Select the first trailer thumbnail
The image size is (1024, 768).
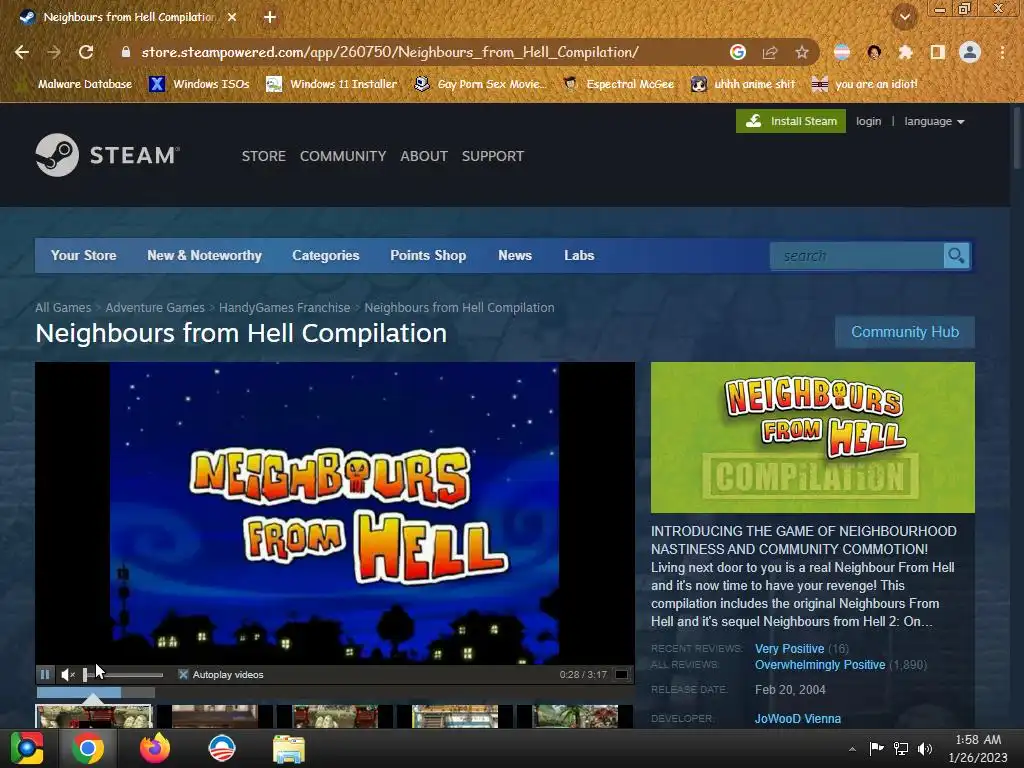coord(94,716)
